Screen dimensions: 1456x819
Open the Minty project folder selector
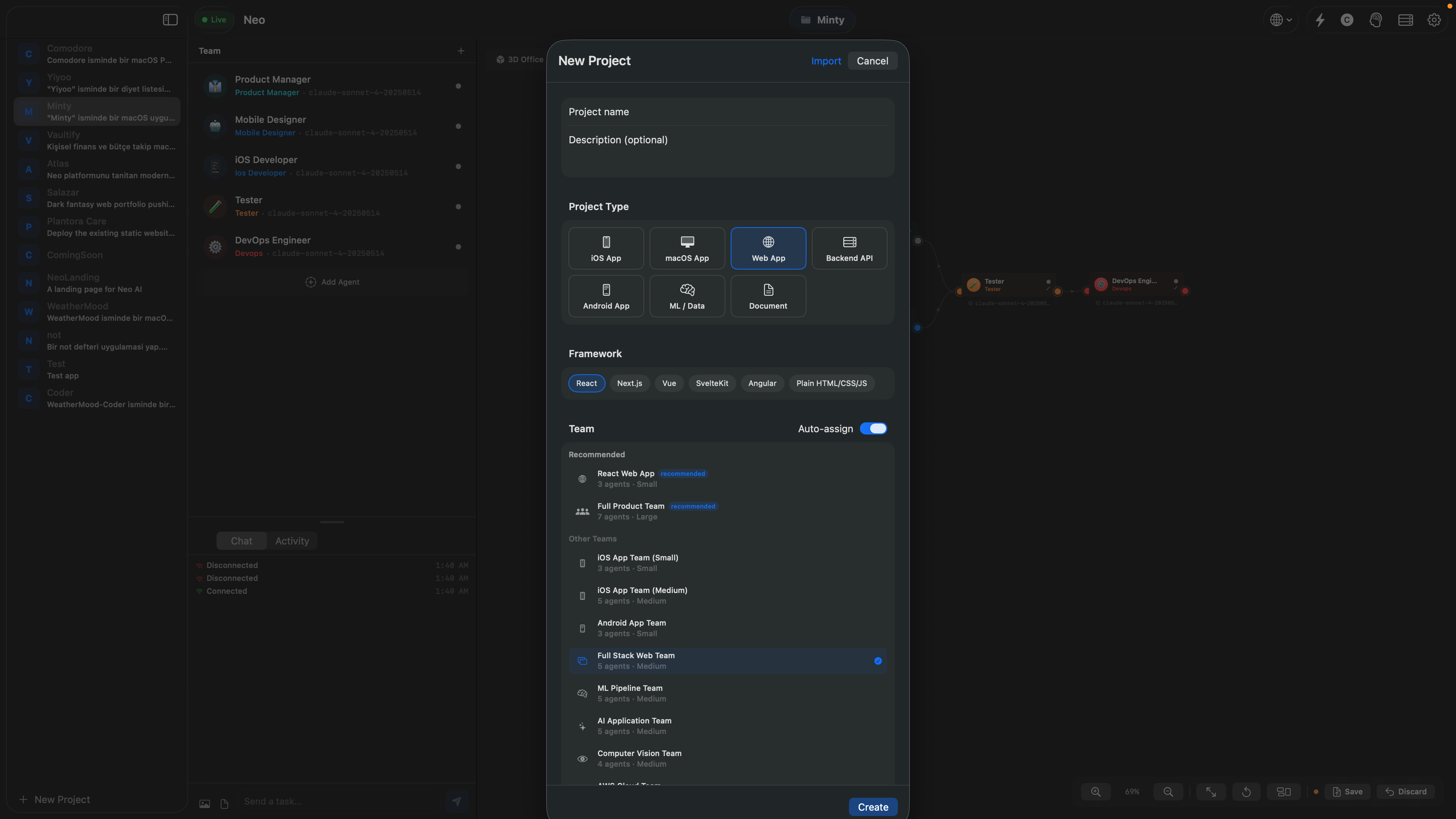822,20
